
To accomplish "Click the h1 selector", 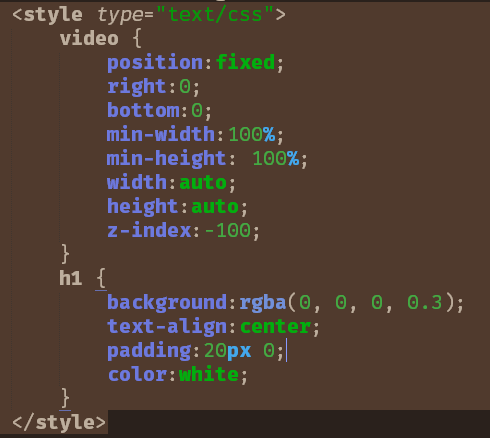I will pos(71,278).
